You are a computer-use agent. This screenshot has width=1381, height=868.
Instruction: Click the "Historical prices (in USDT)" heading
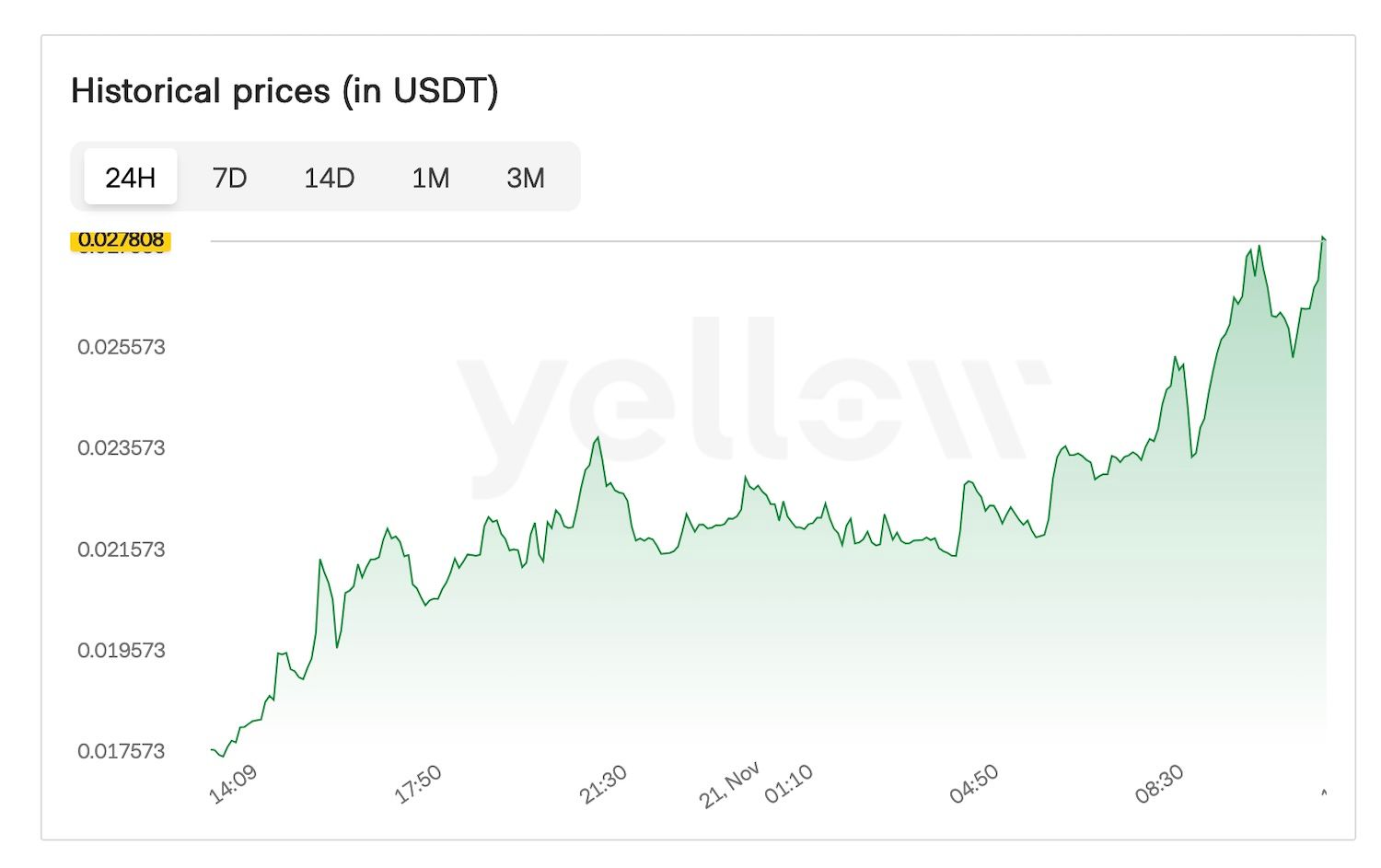tap(284, 91)
